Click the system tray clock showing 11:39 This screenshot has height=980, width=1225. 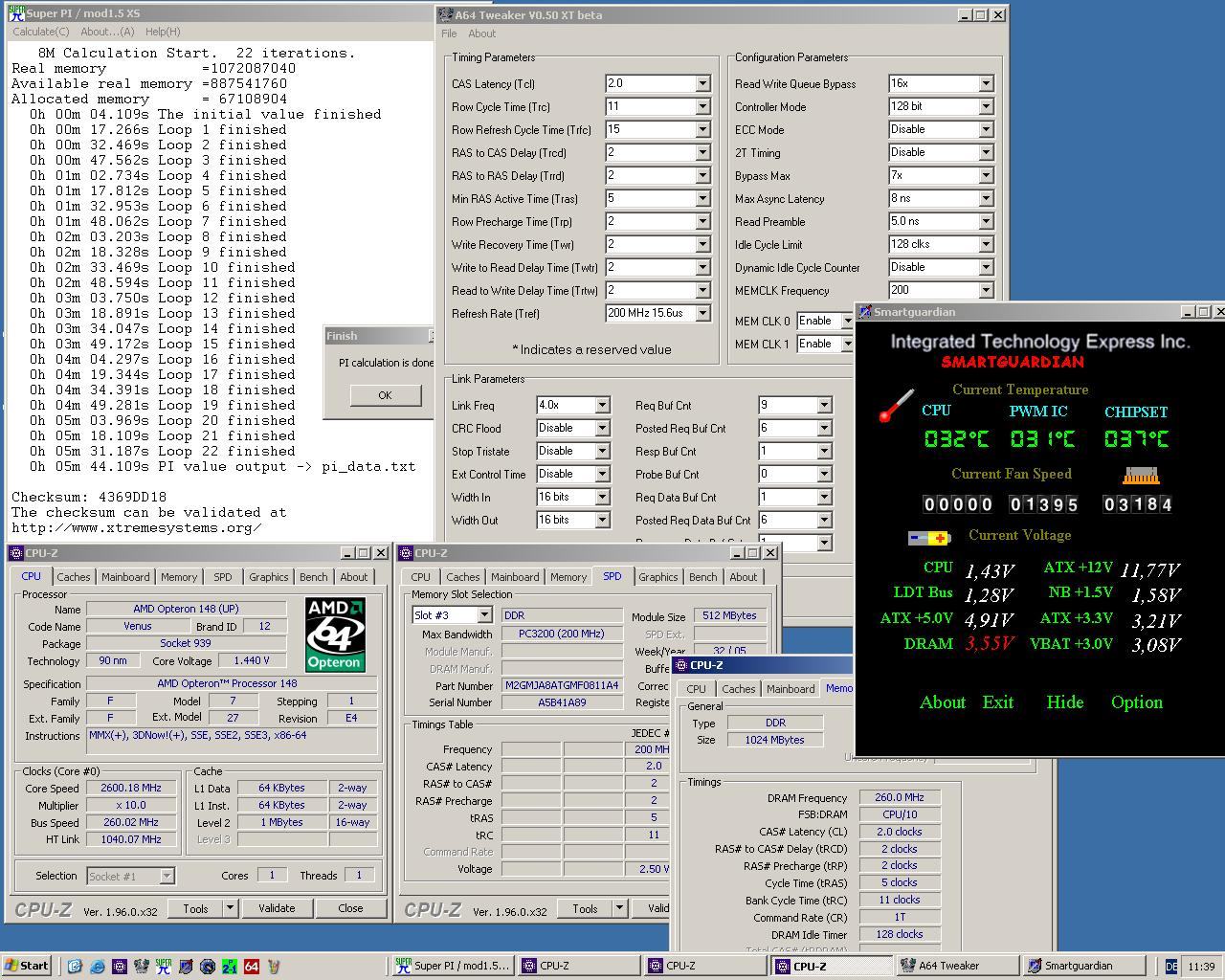(x=1200, y=967)
